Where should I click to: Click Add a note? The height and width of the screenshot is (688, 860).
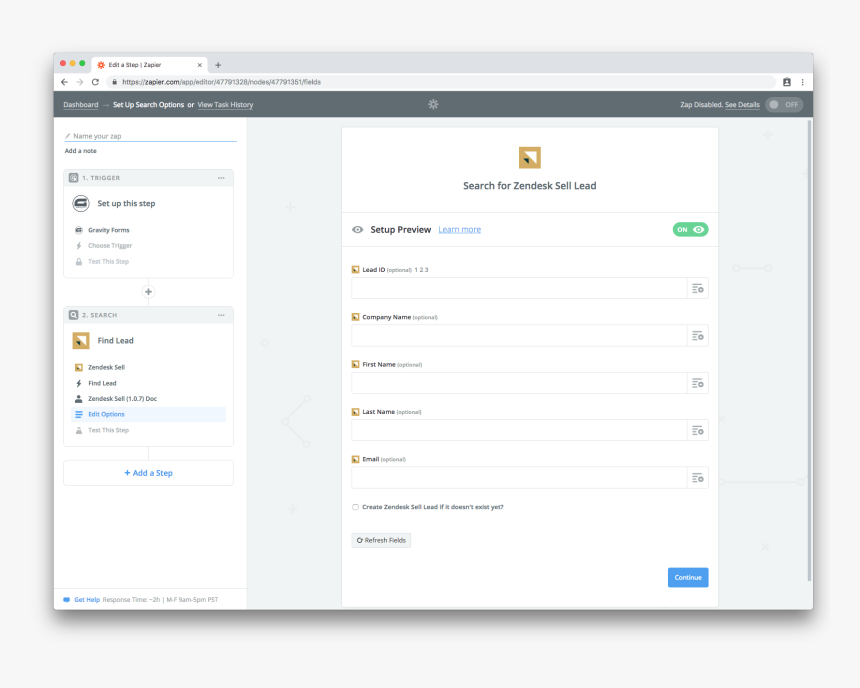point(81,151)
